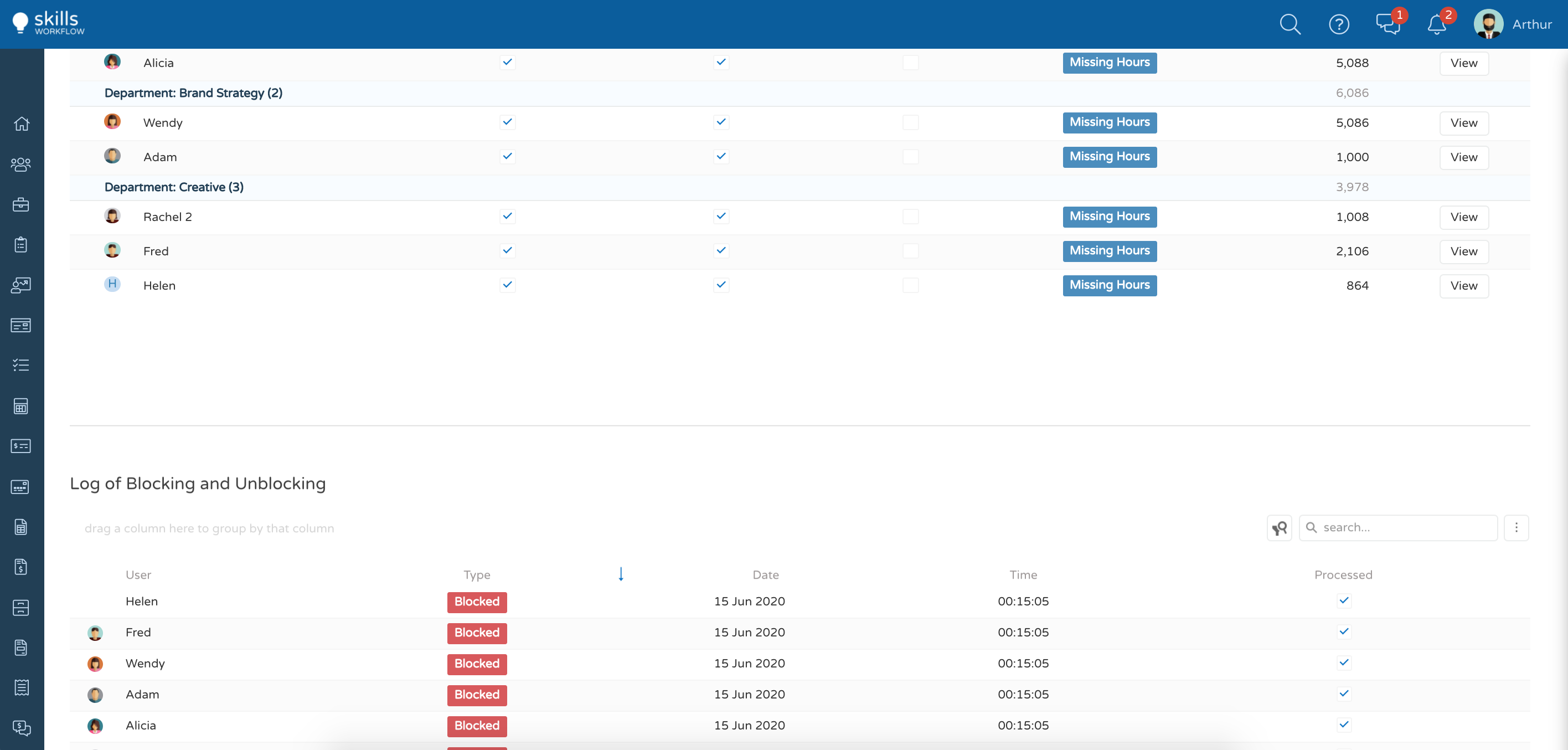Click View for Rachel 2's timesheet
Screen dimensions: 1568x750
(x=1463, y=217)
